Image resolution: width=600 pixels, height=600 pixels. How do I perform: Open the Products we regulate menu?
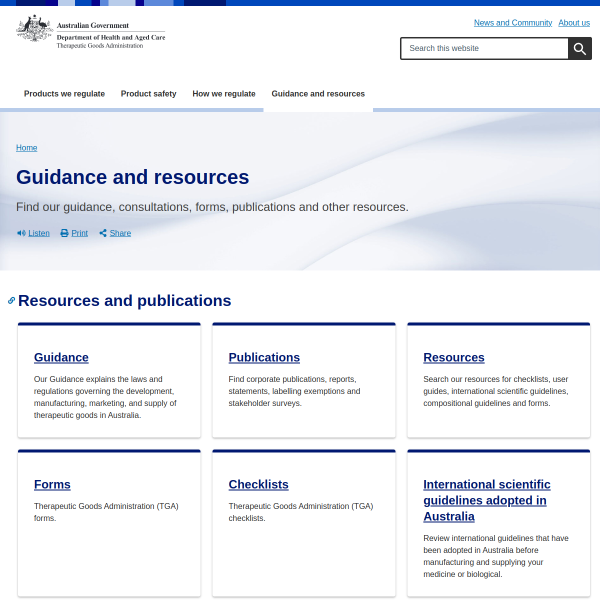click(x=64, y=94)
